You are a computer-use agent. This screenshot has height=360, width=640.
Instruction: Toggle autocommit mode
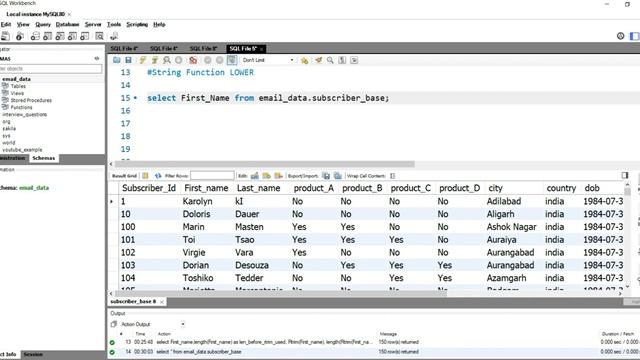pos(232,60)
